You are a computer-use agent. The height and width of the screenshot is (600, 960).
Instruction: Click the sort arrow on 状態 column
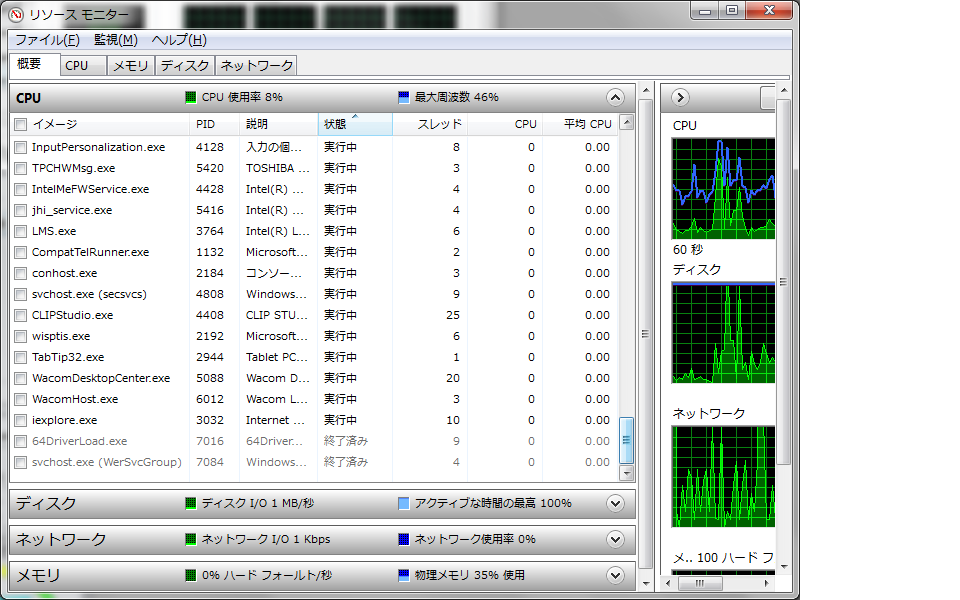[355, 116]
